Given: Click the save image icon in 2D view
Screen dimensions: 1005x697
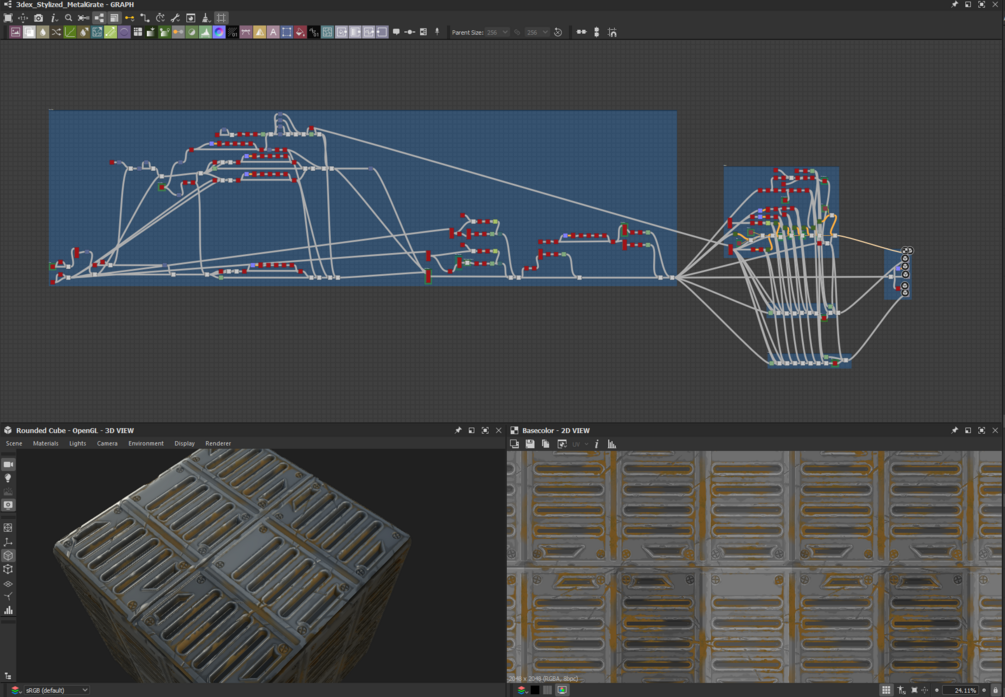Looking at the screenshot, I should click(x=530, y=444).
